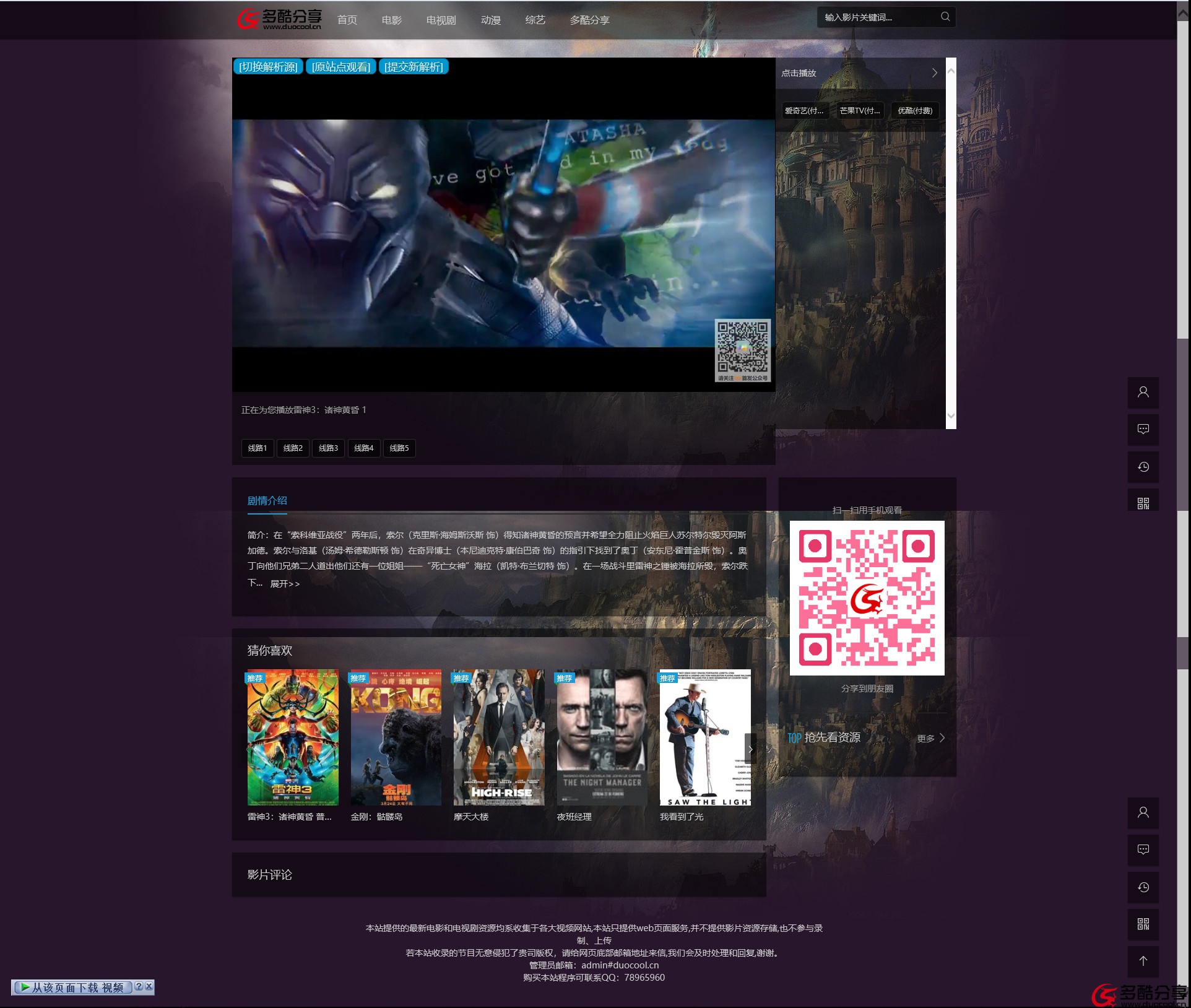Click the back-to-top arrow icon
Viewport: 1191px width, 1008px height.
click(x=1143, y=960)
